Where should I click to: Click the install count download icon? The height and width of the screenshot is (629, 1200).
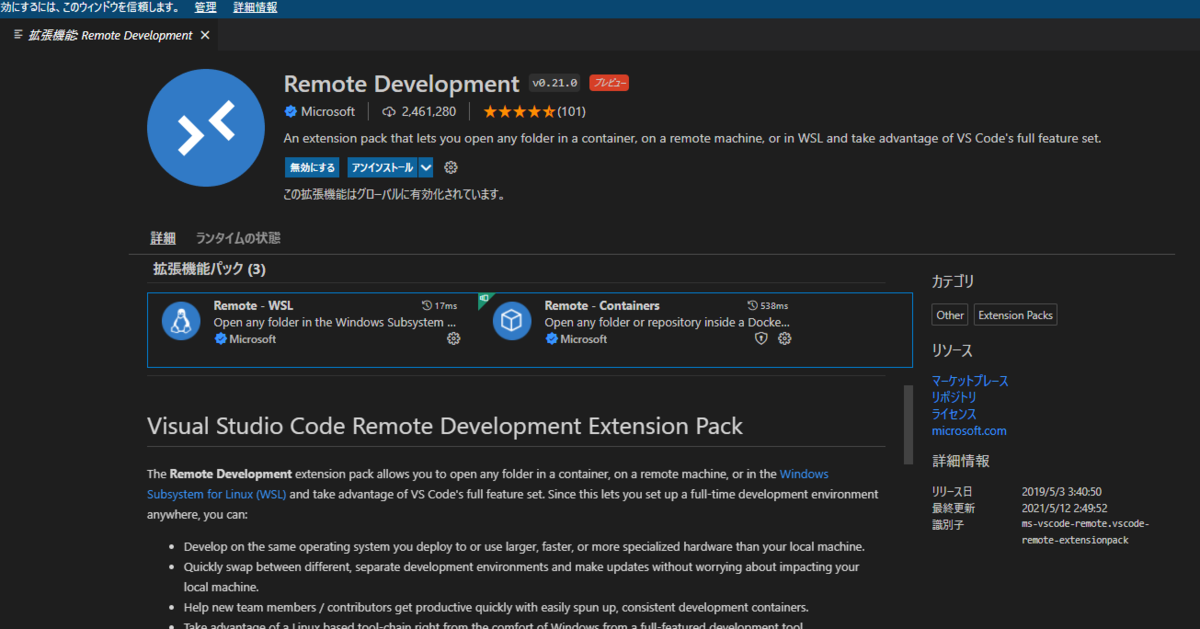(389, 111)
